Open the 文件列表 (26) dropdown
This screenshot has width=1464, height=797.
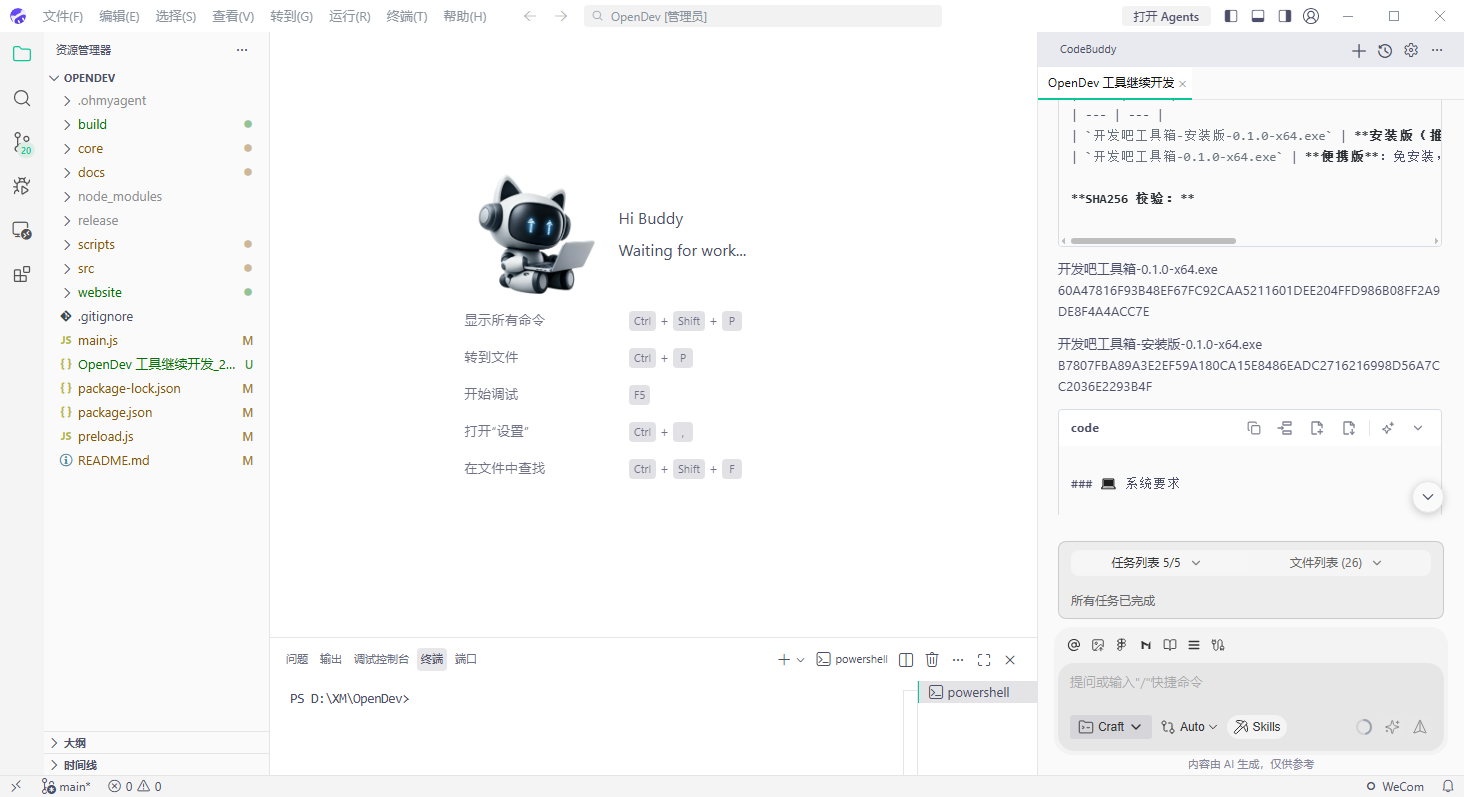[1336, 563]
